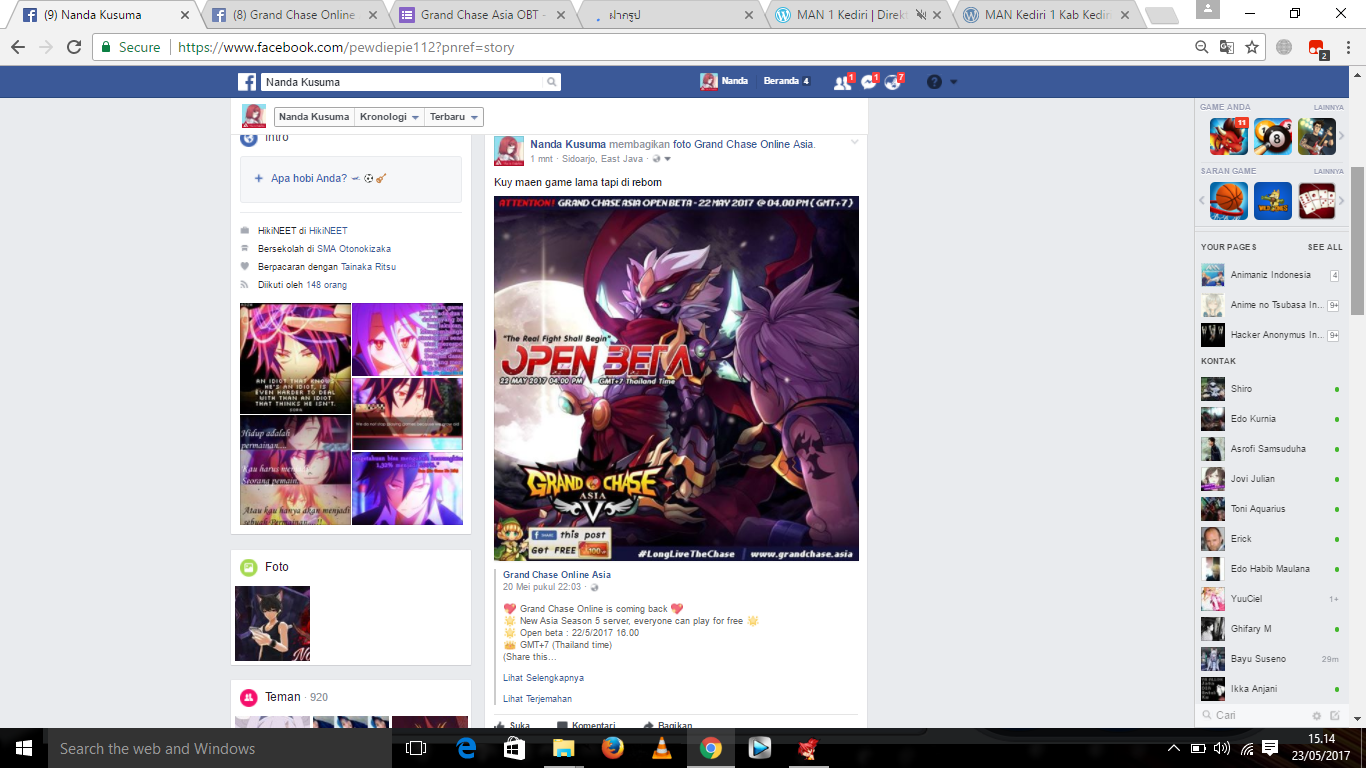
Task: Open the Messenger messages icon
Action: (x=868, y=82)
